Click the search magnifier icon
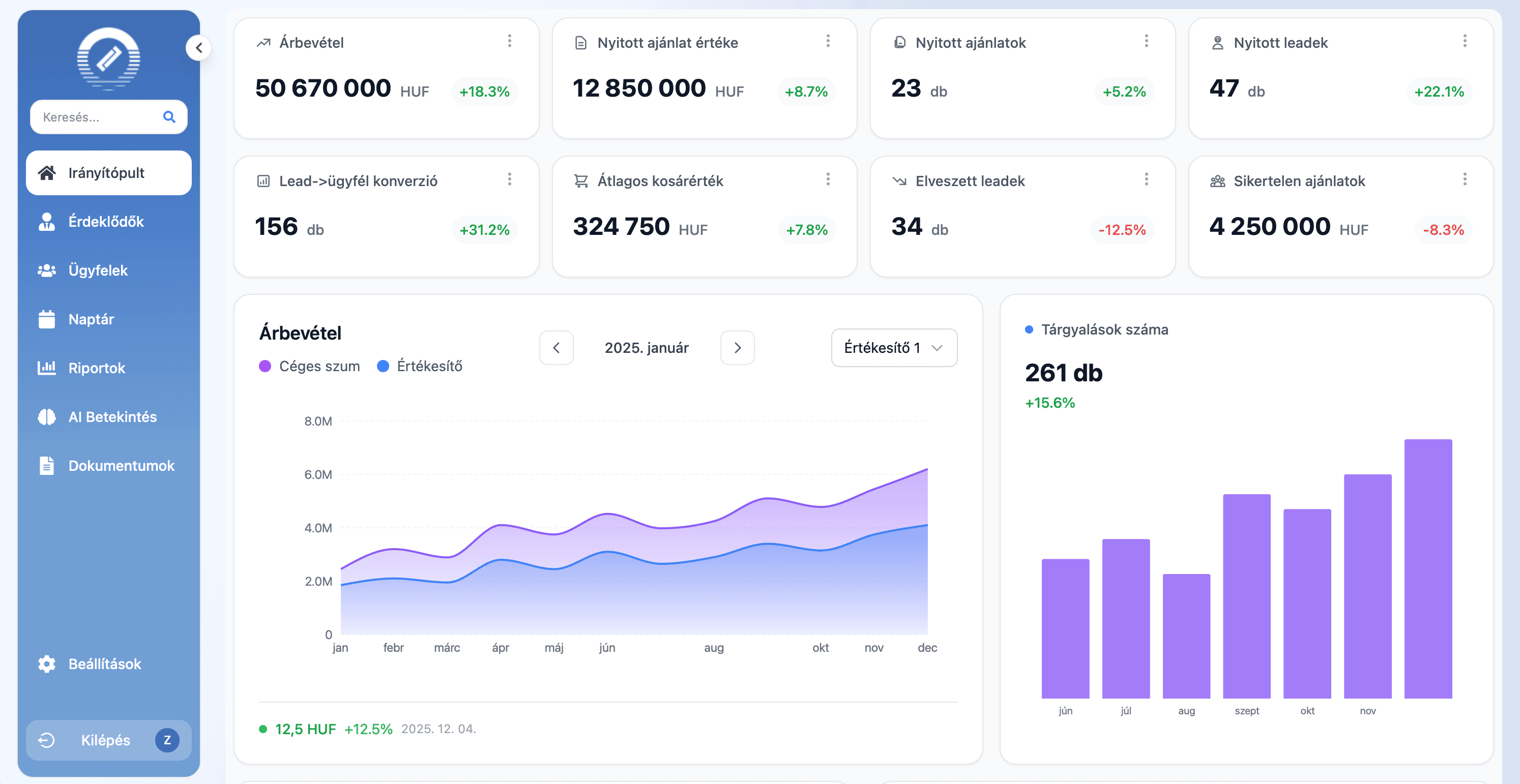Viewport: 1520px width, 784px height. (169, 117)
